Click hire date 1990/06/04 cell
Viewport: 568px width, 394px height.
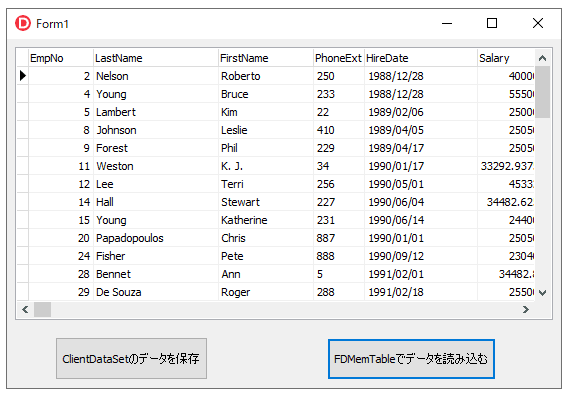(x=421, y=202)
